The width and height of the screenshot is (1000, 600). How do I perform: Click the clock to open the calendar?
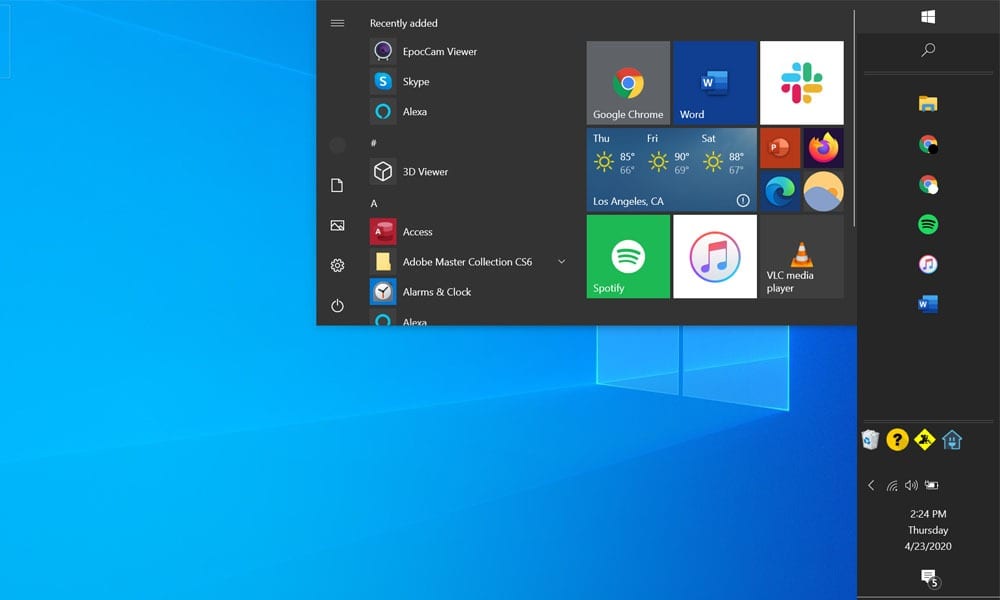click(x=928, y=530)
